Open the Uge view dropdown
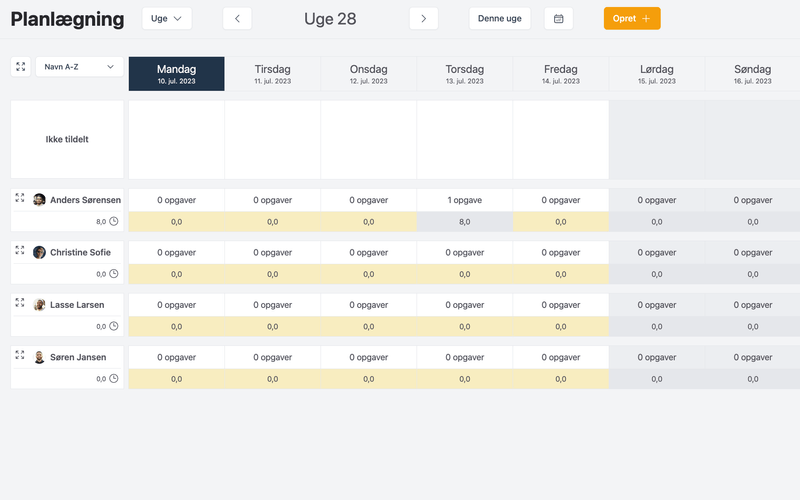The height and width of the screenshot is (500, 800). click(166, 18)
